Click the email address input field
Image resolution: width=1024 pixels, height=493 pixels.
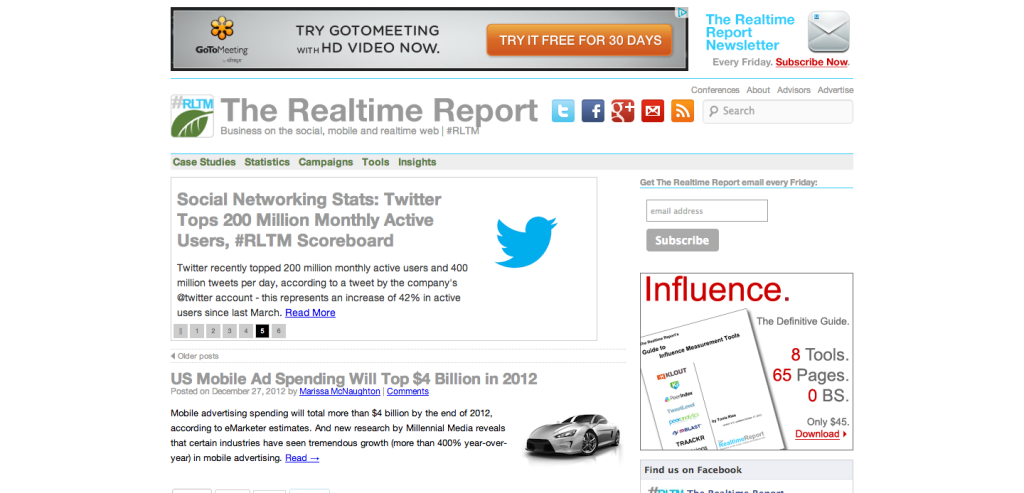point(707,211)
